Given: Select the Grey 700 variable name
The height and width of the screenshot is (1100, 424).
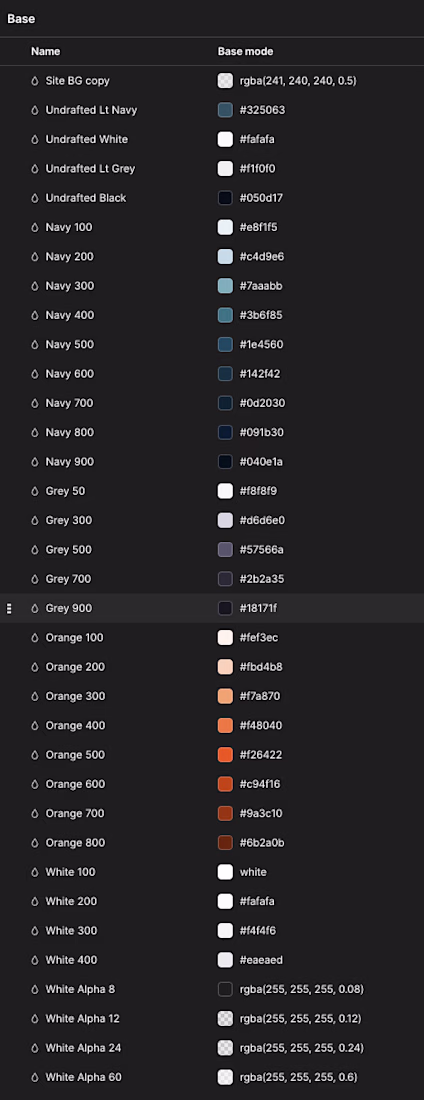Looking at the screenshot, I should pos(69,579).
